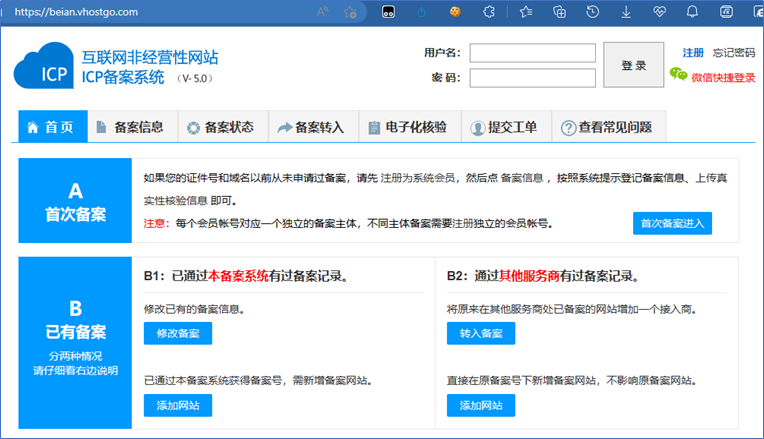Open browser Extensions puzzle icon

coord(489,12)
